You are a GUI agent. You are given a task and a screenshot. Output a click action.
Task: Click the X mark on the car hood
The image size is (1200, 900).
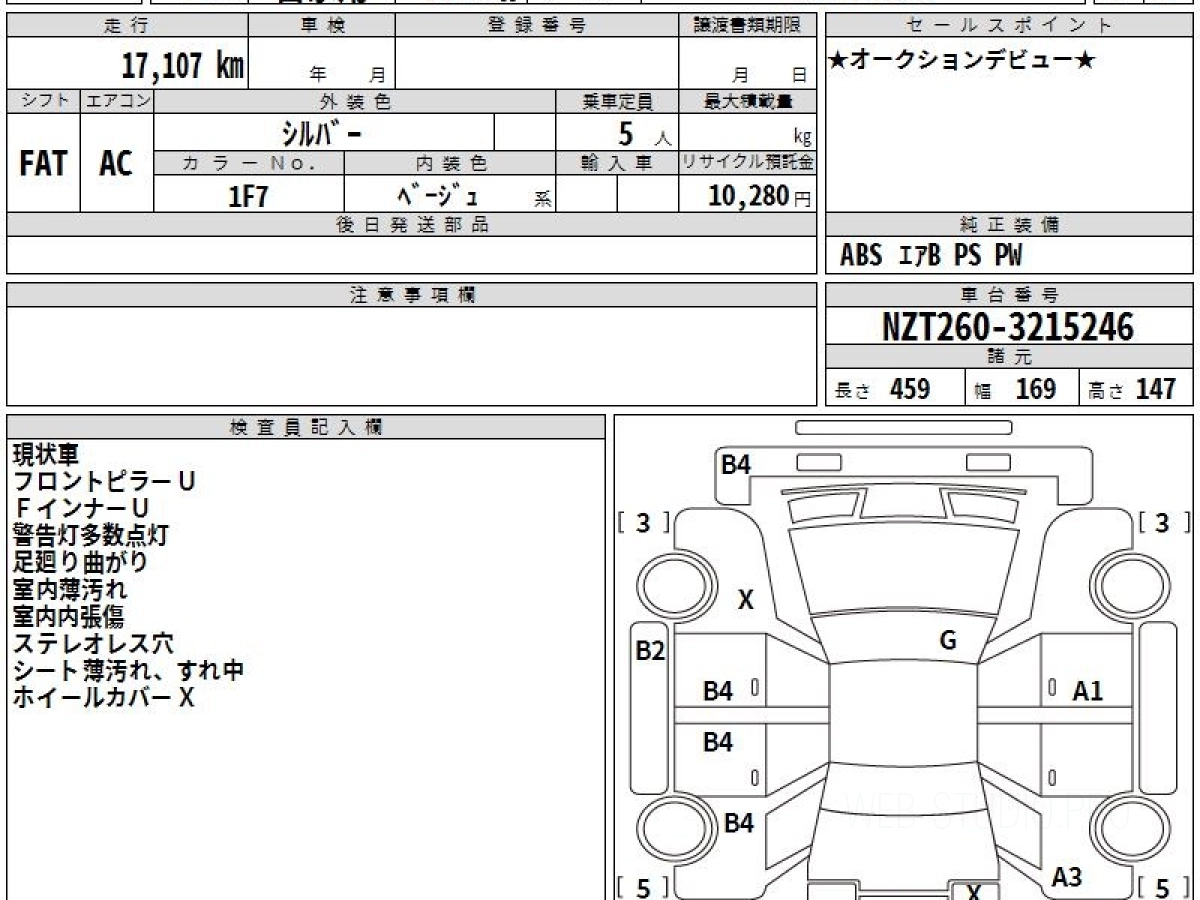(x=746, y=601)
